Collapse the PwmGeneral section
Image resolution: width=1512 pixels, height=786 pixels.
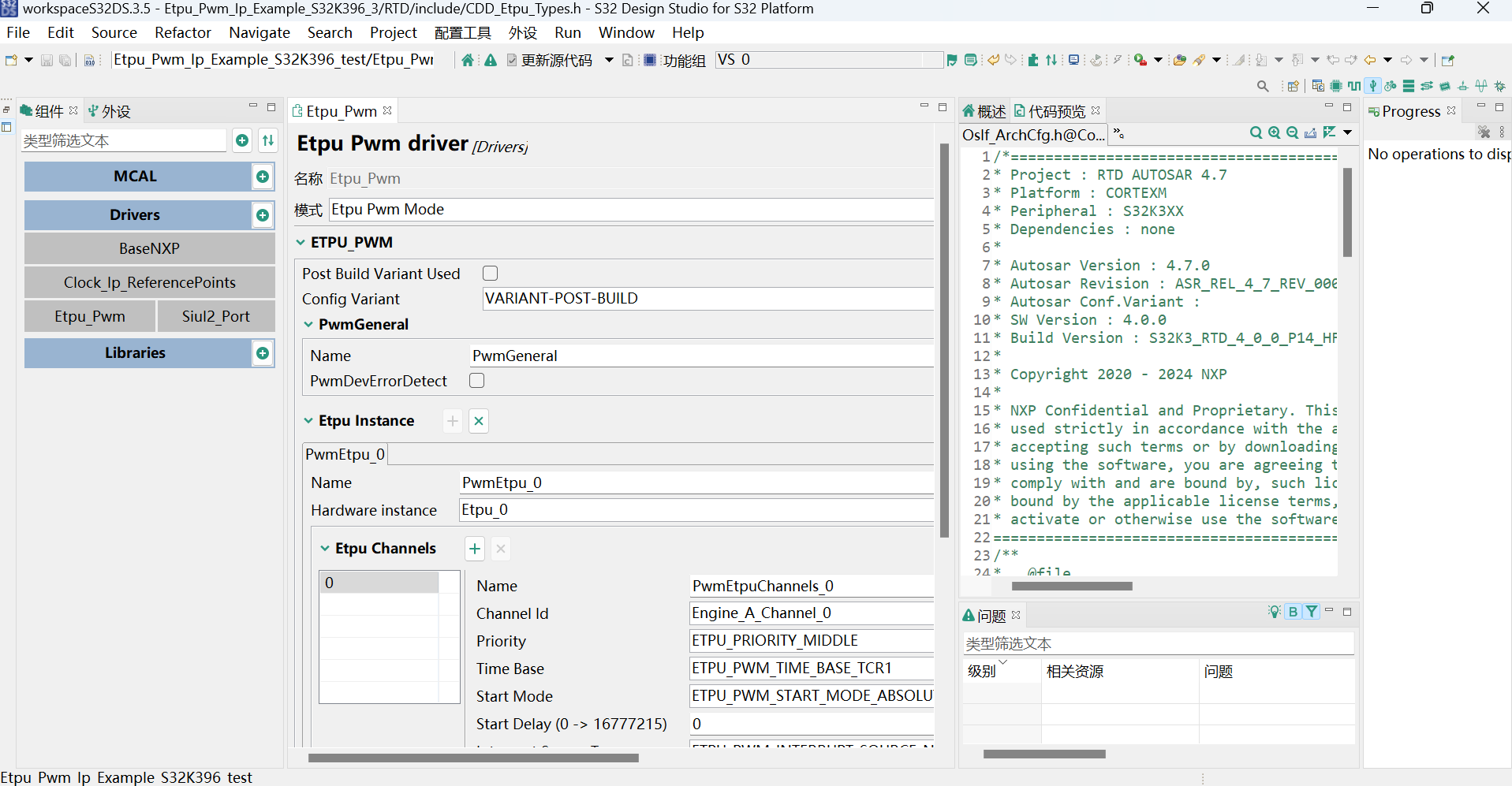point(308,325)
